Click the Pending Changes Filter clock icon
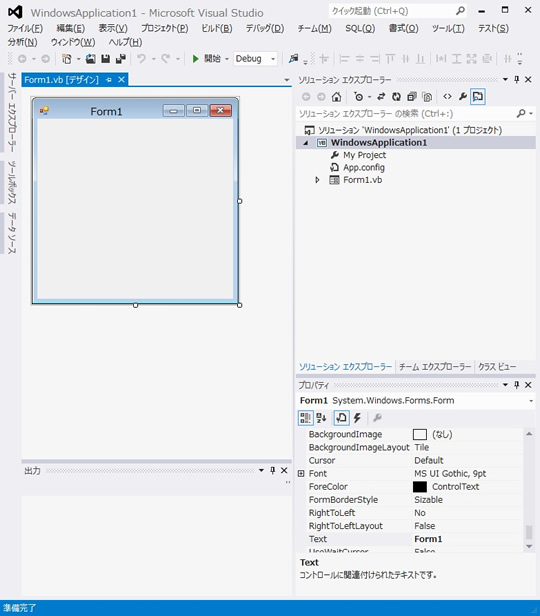540x616 pixels. (359, 97)
